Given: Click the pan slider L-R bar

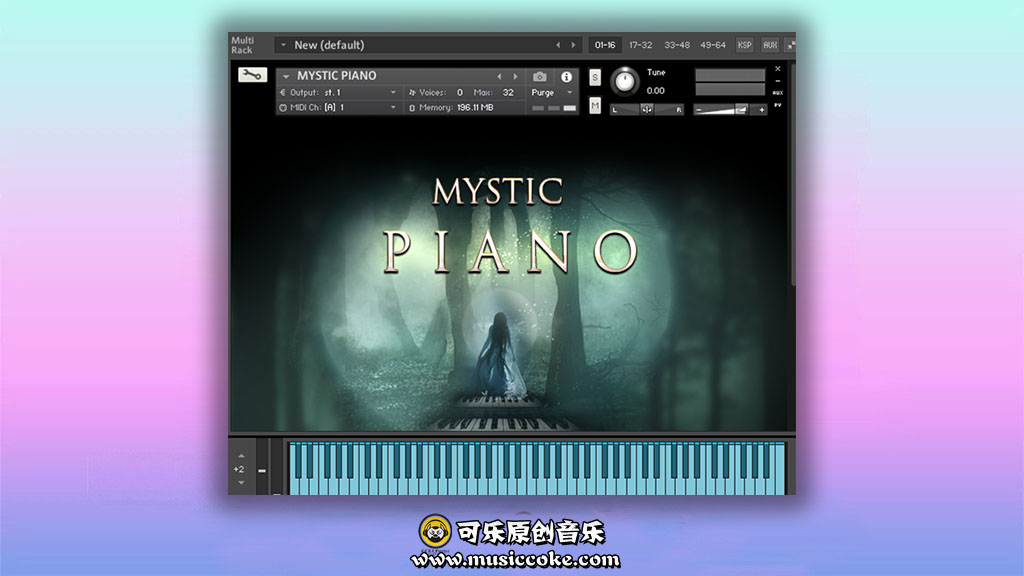Looking at the screenshot, I should point(647,110).
